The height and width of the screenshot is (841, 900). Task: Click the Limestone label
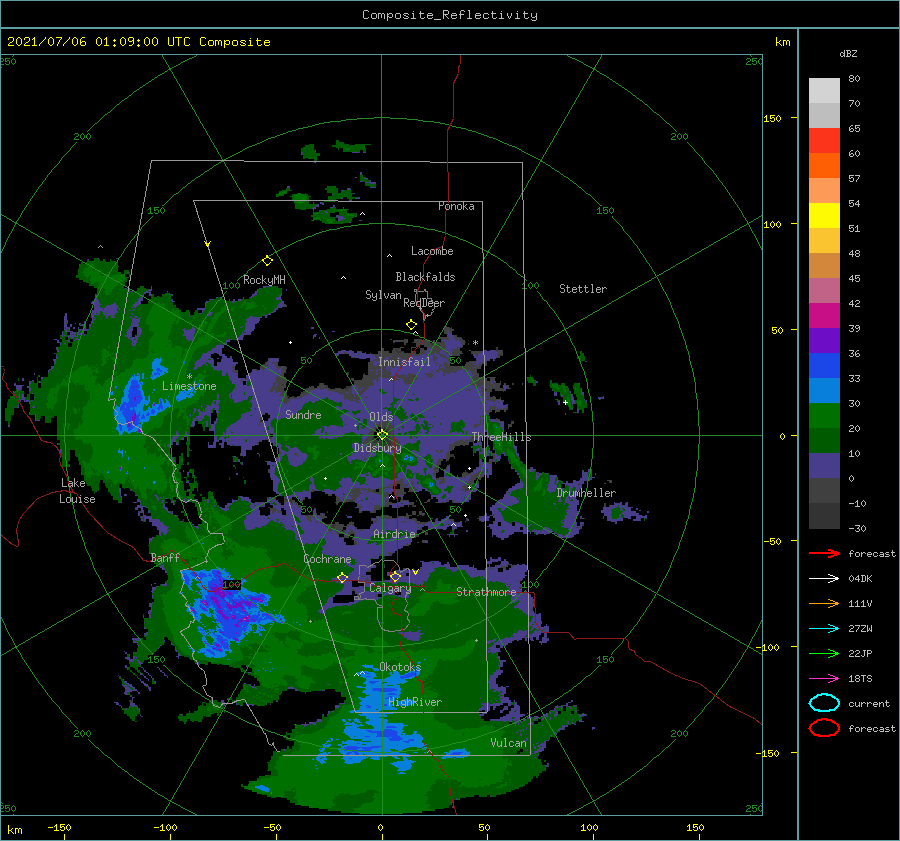pos(189,386)
